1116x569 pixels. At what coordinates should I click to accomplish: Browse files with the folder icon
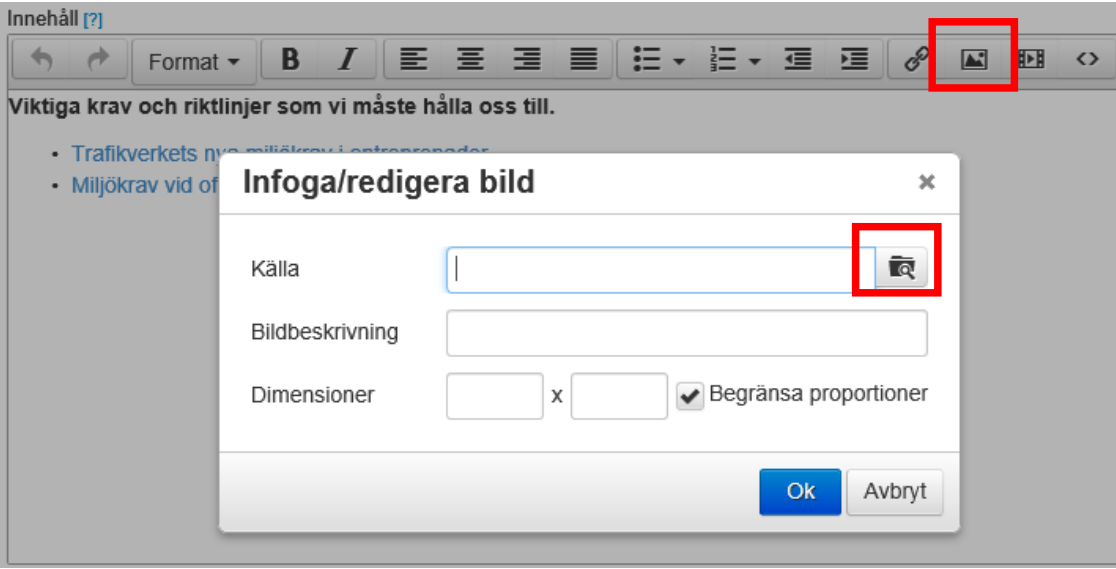pyautogui.click(x=901, y=269)
